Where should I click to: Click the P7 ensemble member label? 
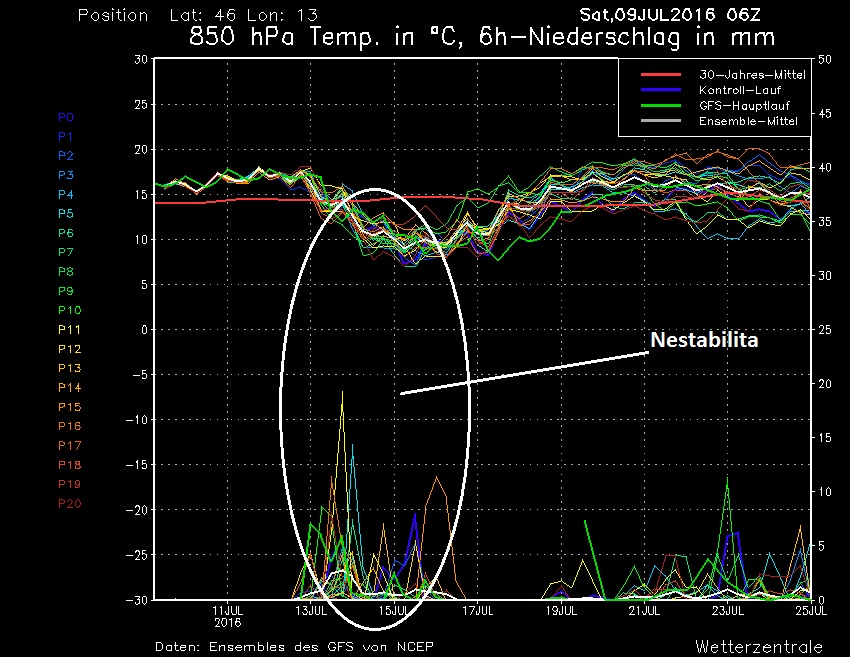click(x=66, y=252)
